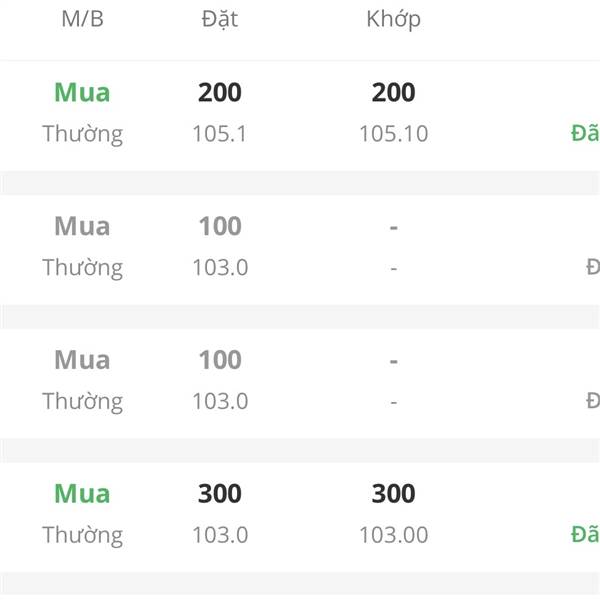Click quantity 100 in the third order
Screen dimensions: 600x600
coord(220,360)
